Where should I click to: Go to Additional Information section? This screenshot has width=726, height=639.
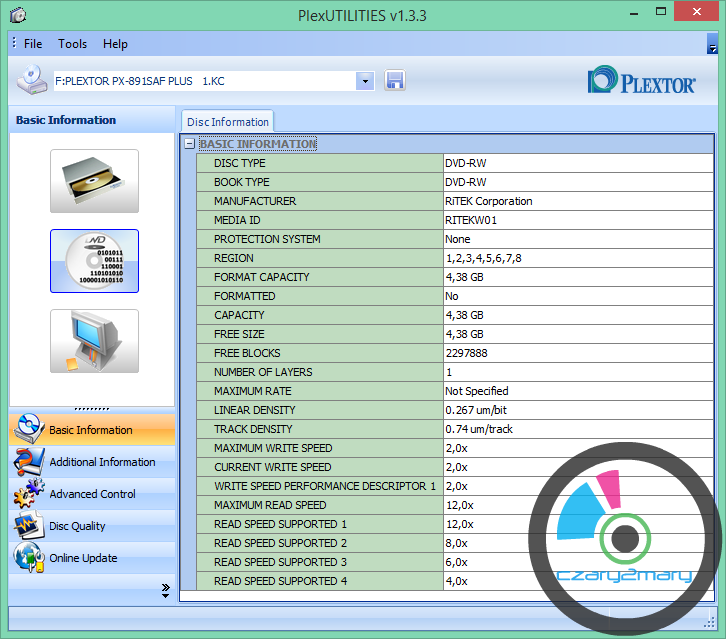click(101, 462)
